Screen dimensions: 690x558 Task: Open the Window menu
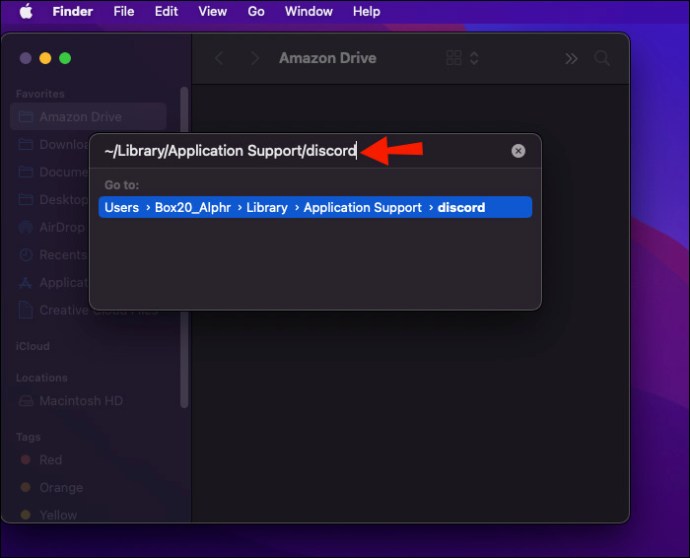coord(308,11)
